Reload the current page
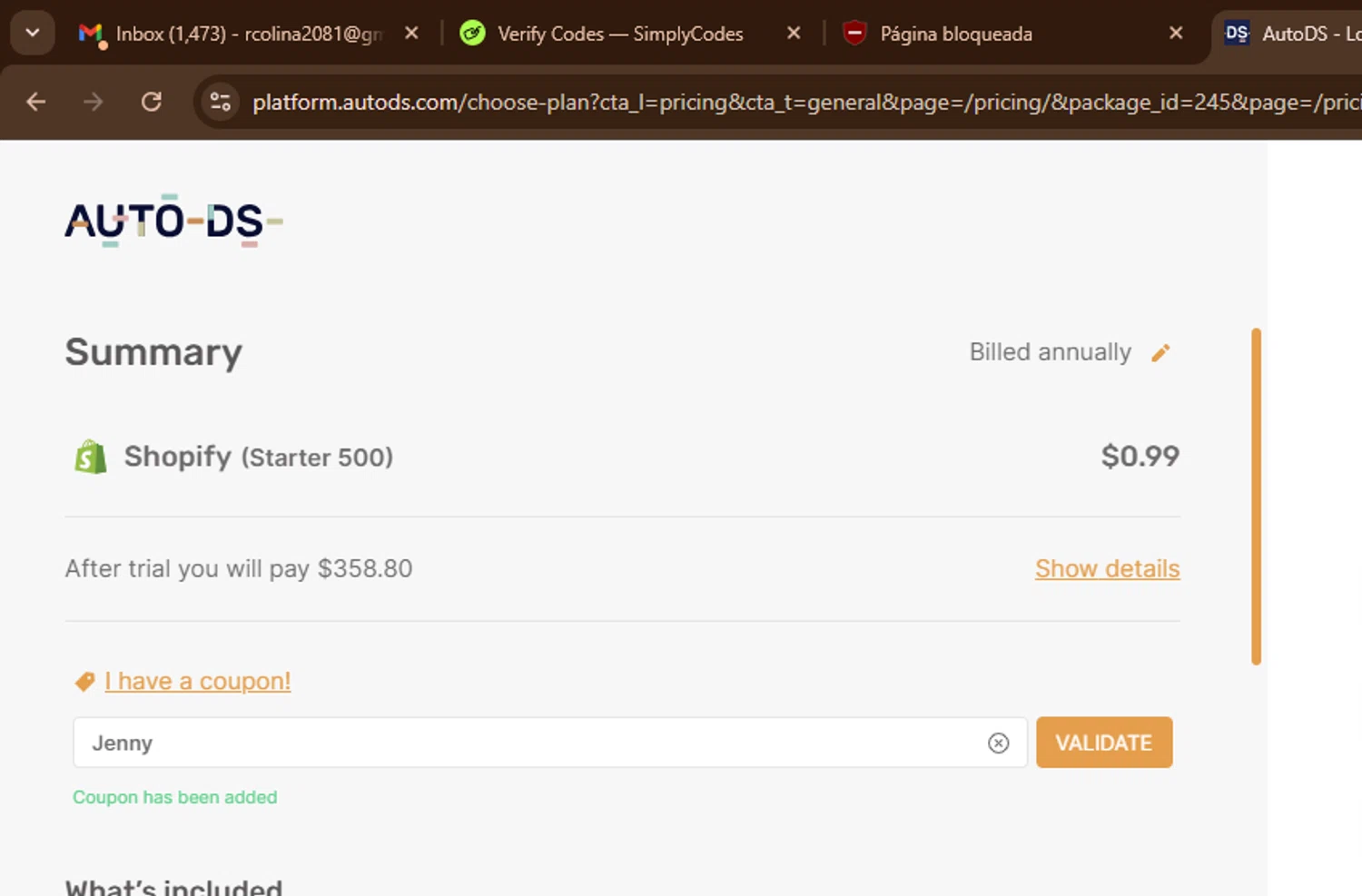Image resolution: width=1362 pixels, height=896 pixels. click(x=152, y=102)
